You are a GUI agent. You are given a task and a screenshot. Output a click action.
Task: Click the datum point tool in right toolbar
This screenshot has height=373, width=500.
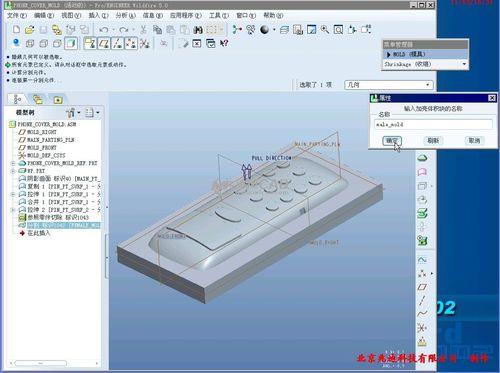pyautogui.click(x=422, y=273)
